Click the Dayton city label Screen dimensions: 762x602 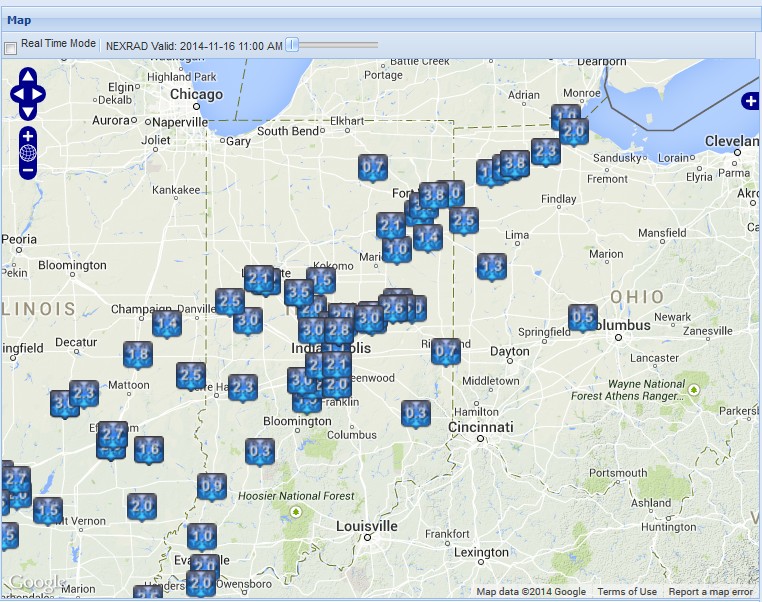point(509,351)
